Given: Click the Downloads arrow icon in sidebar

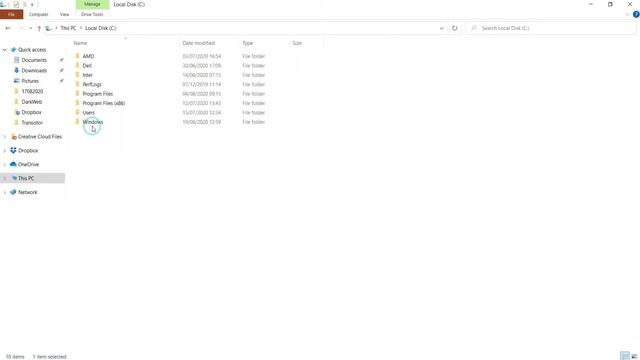Looking at the screenshot, I should pos(17,71).
